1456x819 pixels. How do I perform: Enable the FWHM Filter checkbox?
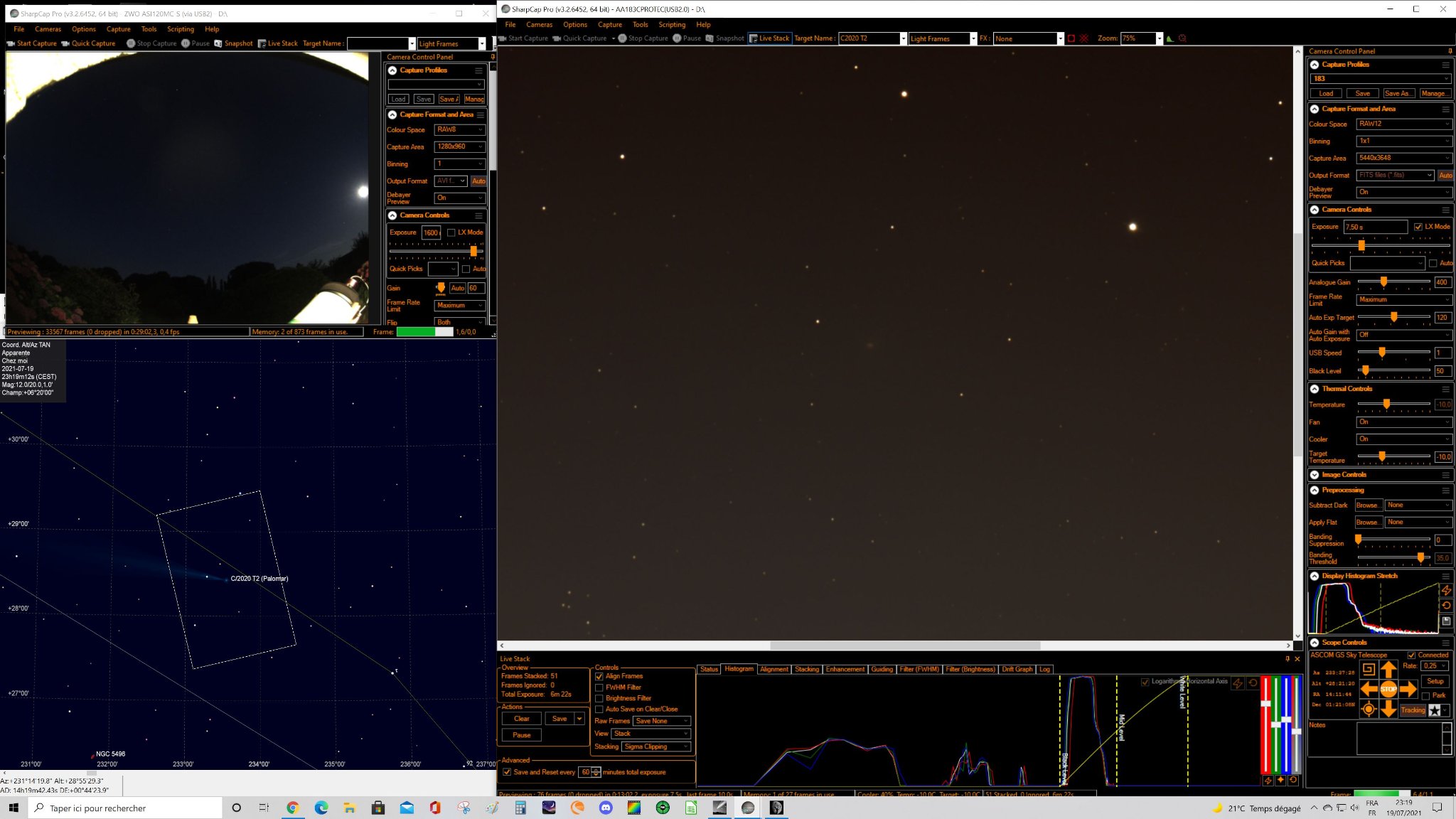pyautogui.click(x=599, y=687)
